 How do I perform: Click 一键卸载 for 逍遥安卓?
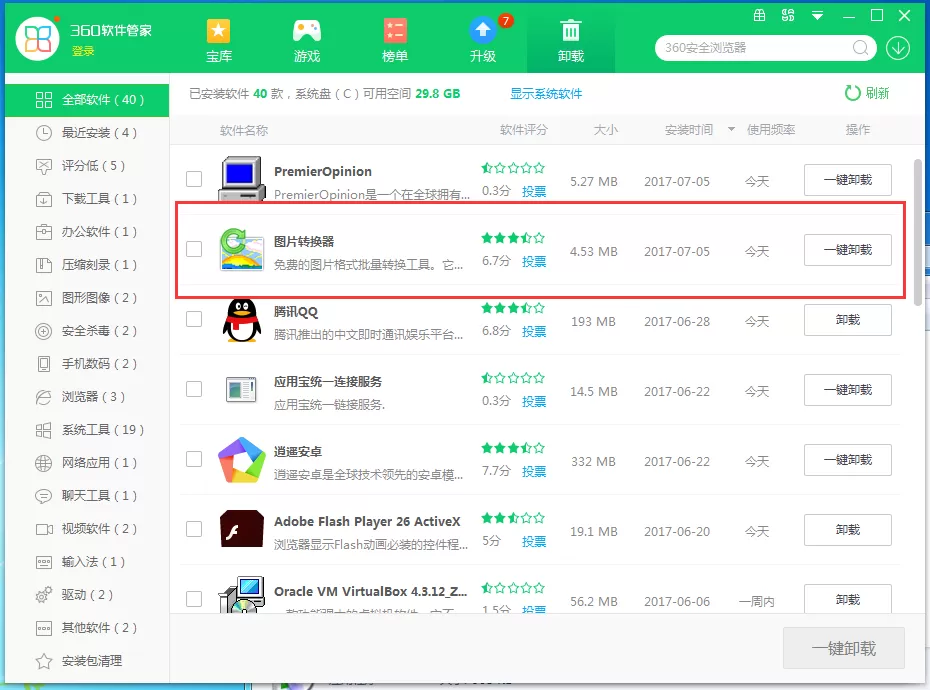(x=848, y=460)
